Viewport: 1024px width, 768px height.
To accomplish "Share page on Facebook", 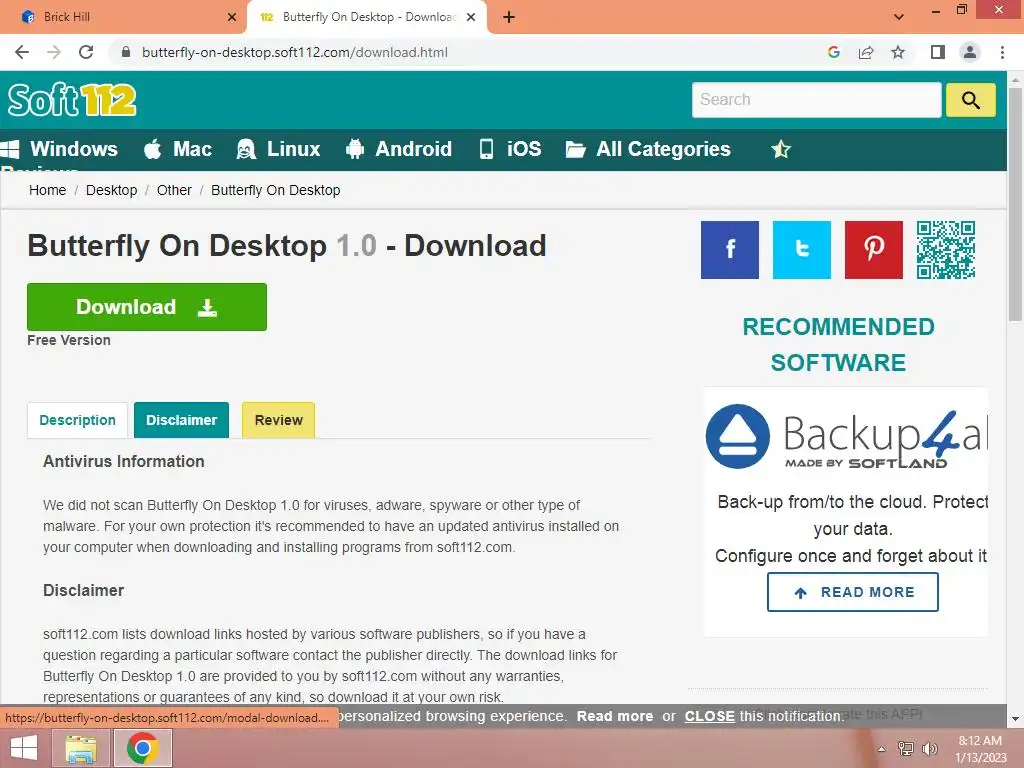I will coord(729,249).
